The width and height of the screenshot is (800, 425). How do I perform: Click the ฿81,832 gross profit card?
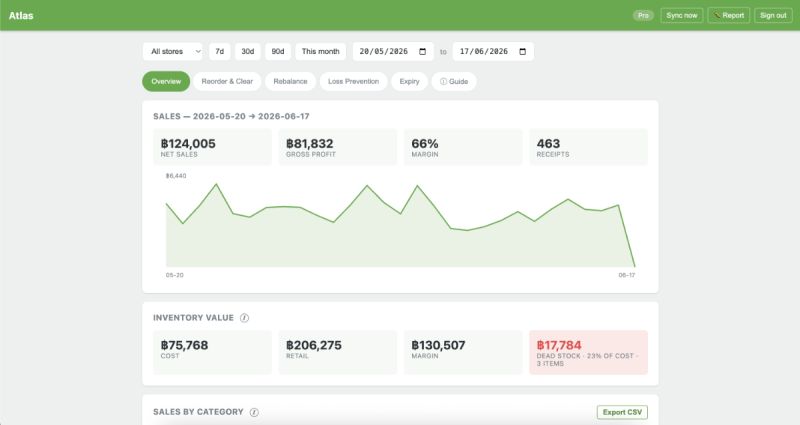point(338,147)
